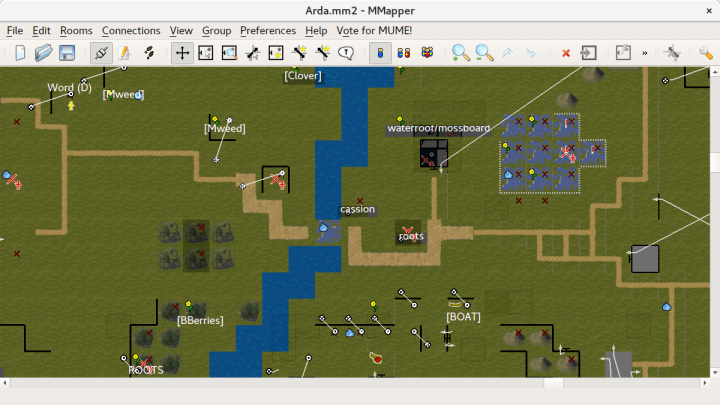The height and width of the screenshot is (405, 720).
Task: Click the dark building room below waterroot/mossboard
Action: click(434, 153)
